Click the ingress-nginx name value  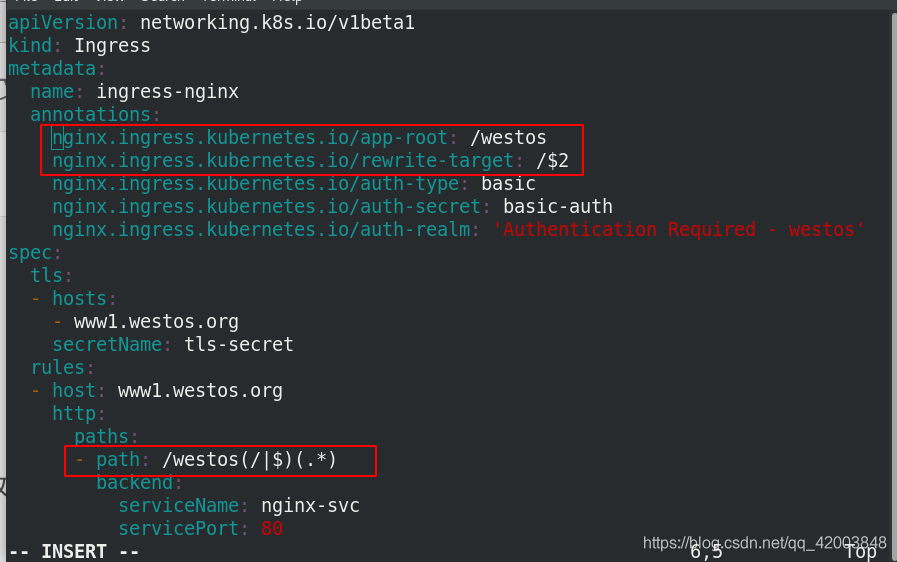[x=167, y=92]
